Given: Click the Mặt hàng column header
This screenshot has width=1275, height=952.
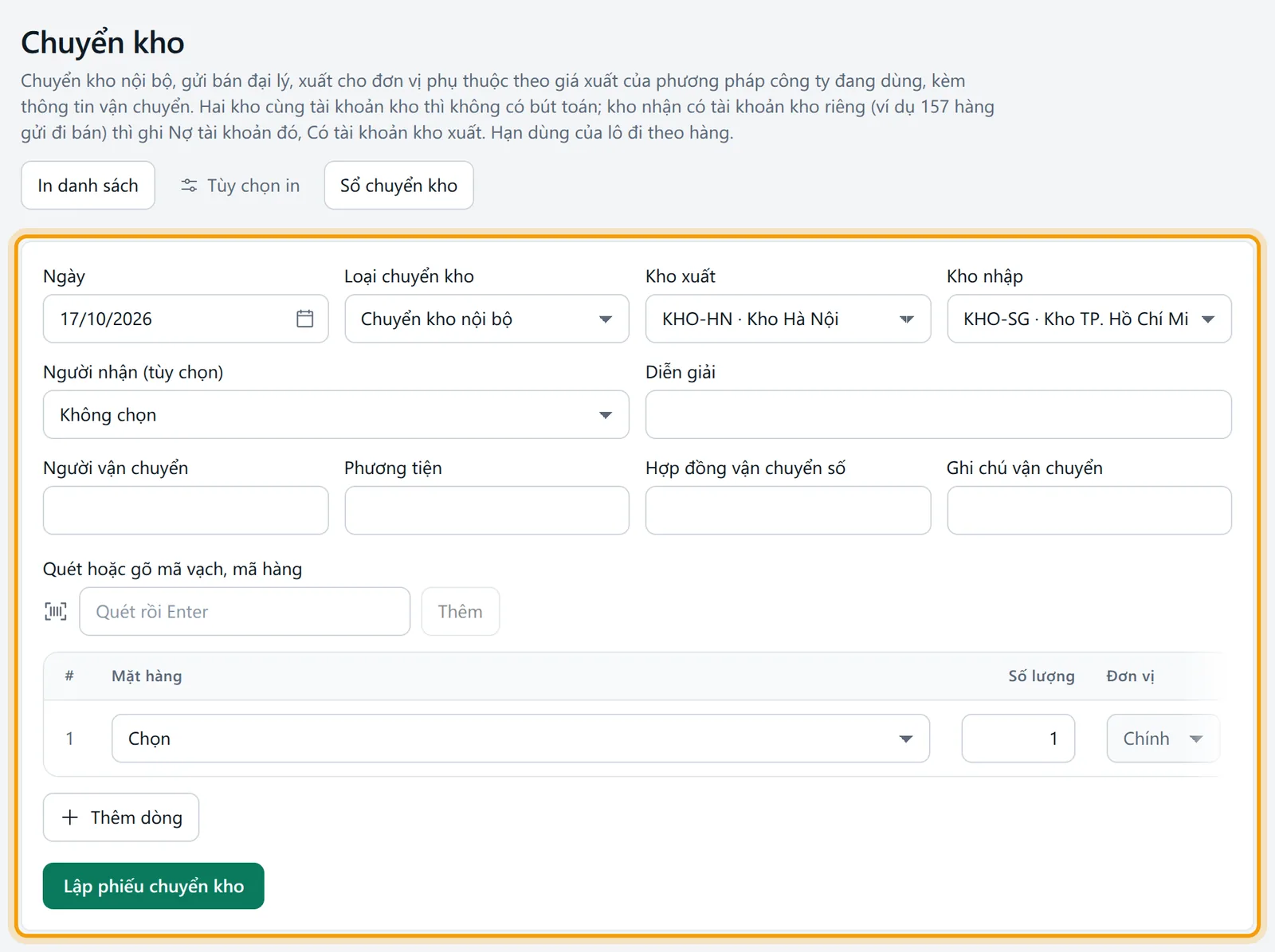Looking at the screenshot, I should pos(147,676).
